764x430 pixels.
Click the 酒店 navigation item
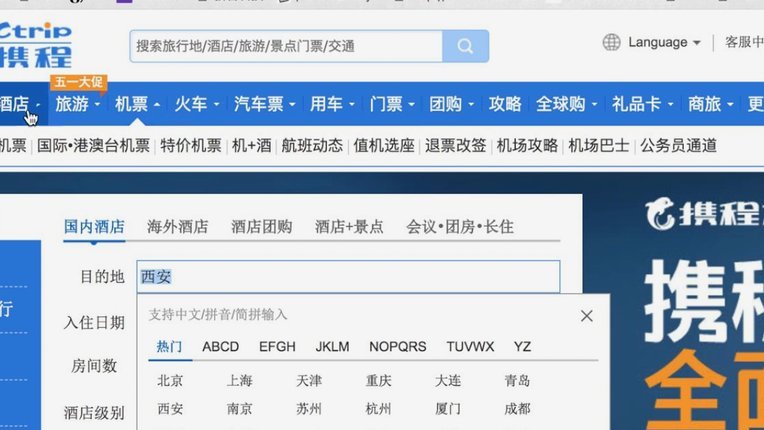(x=19, y=104)
